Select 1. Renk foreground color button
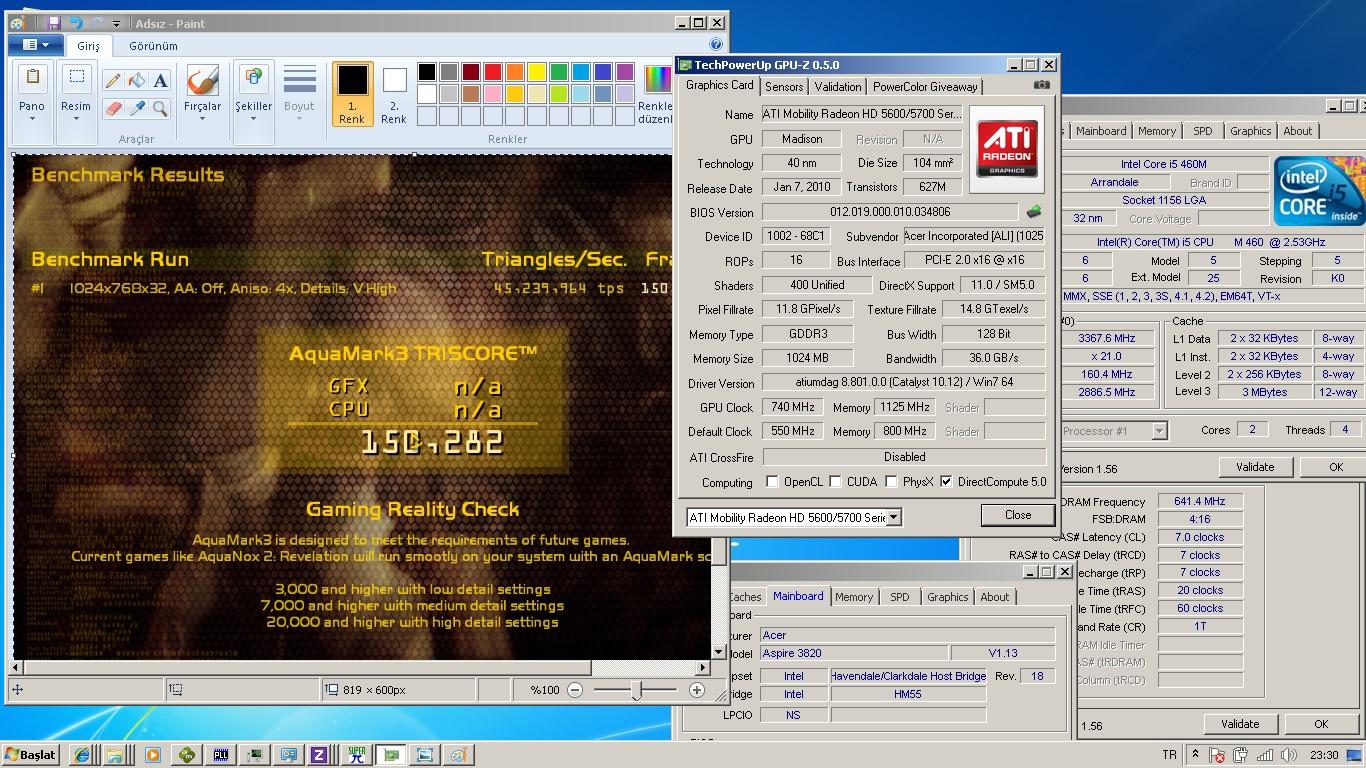 coord(352,93)
